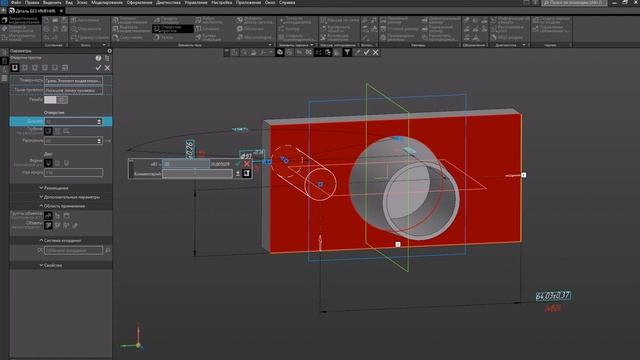Click the 64,03±0,37 dimension label
The height and width of the screenshot is (360, 640).
(x=553, y=296)
